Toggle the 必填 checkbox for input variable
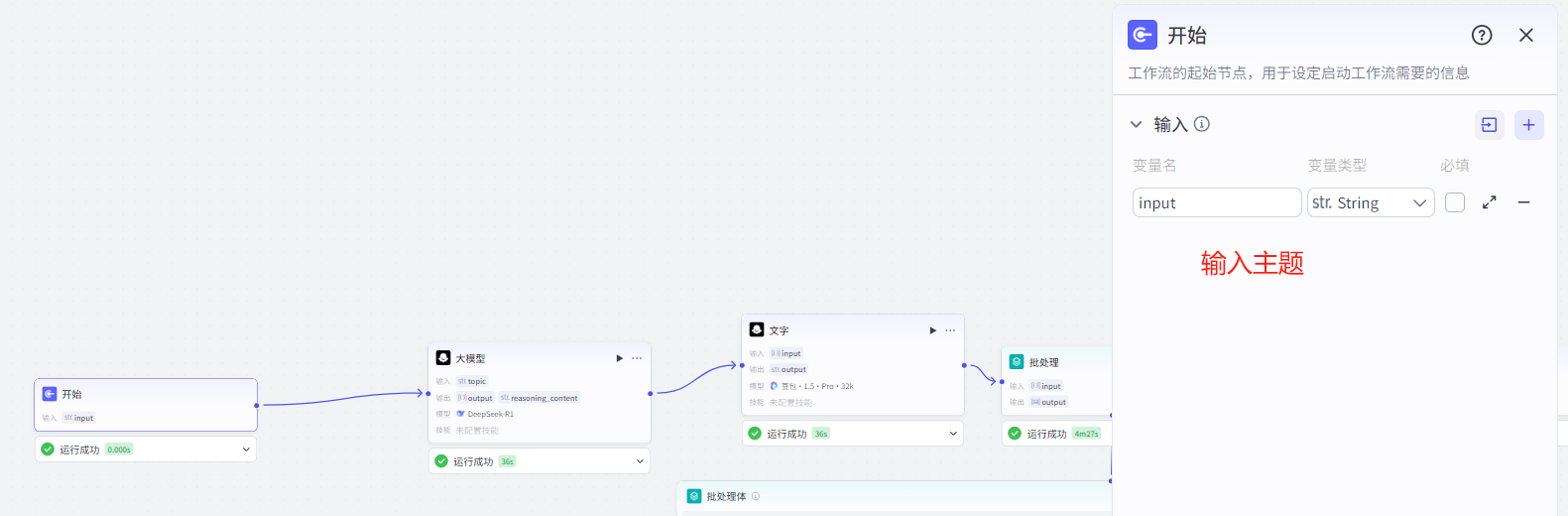This screenshot has height=516, width=1568. click(1454, 202)
